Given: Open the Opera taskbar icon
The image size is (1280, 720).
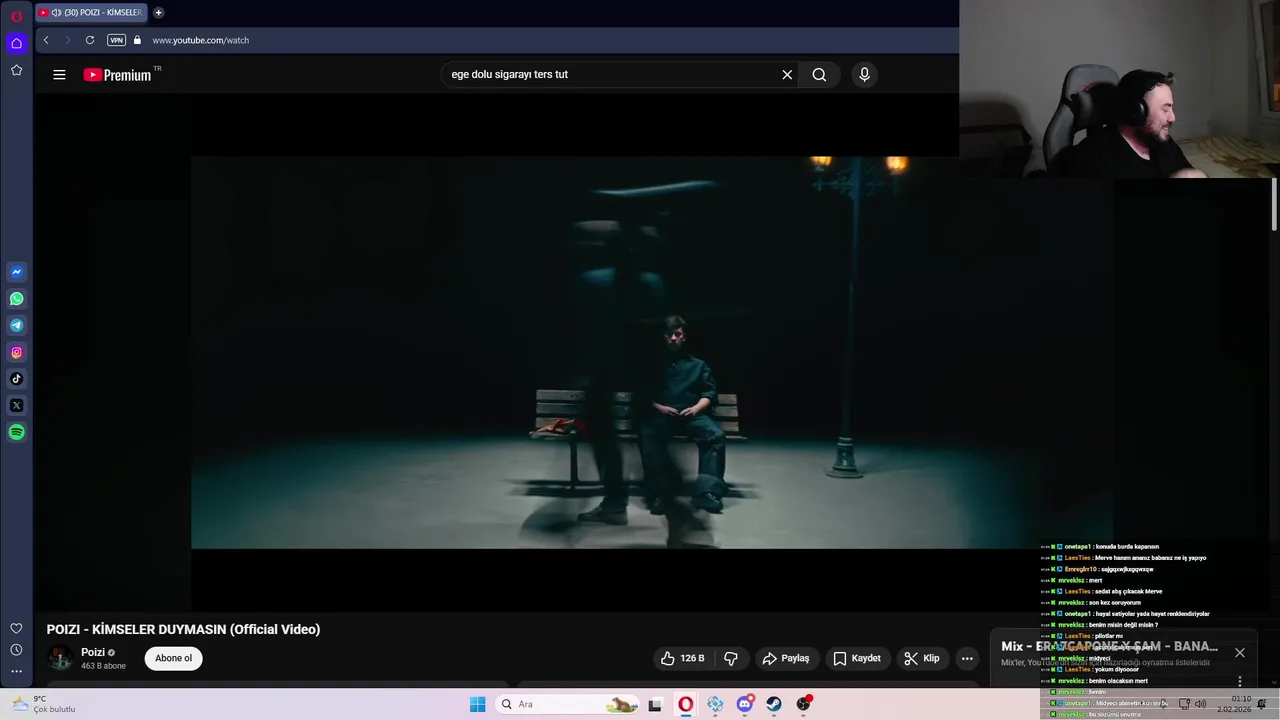Looking at the screenshot, I should (685, 704).
